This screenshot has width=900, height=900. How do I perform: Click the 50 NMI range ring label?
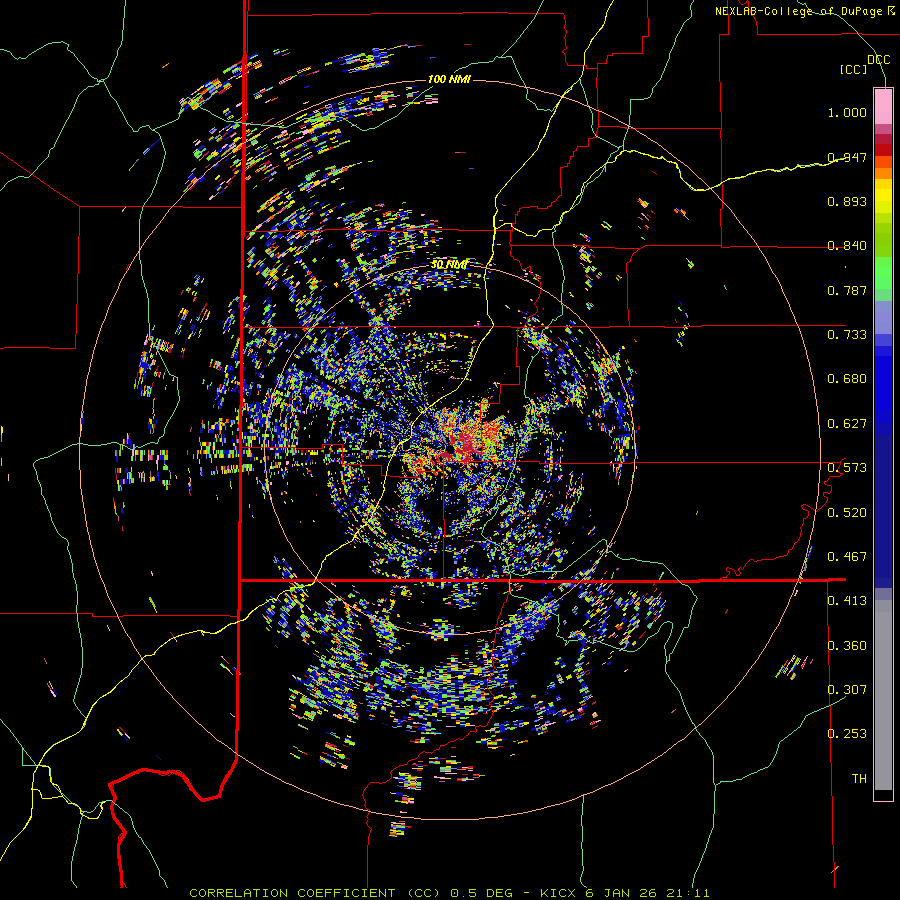(449, 264)
